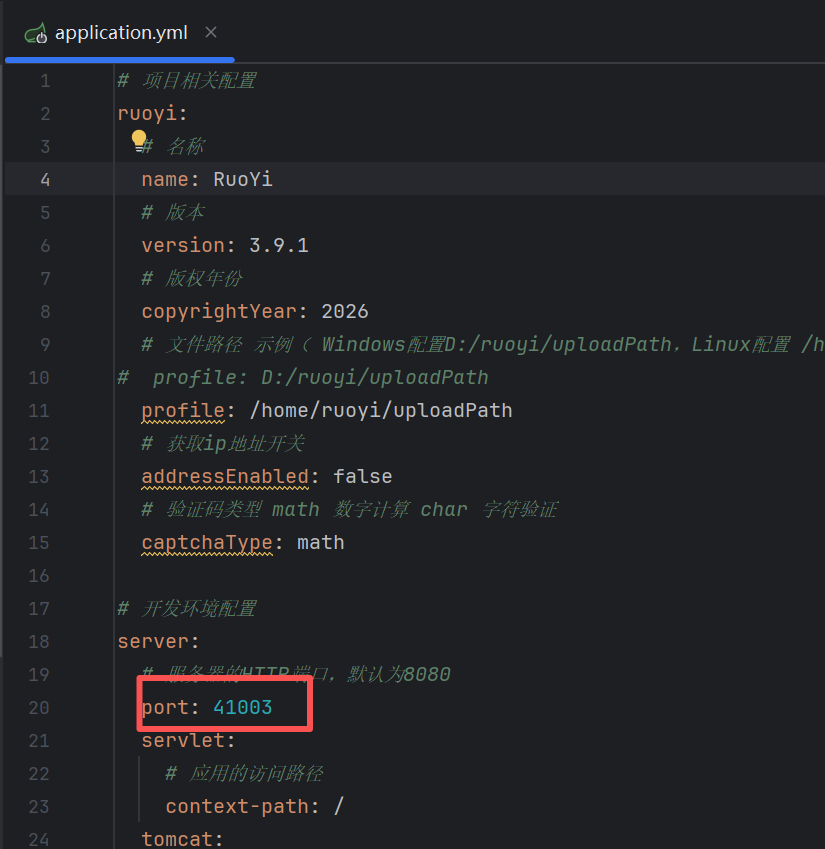Click the 'addressEnabled' key

click(225, 477)
